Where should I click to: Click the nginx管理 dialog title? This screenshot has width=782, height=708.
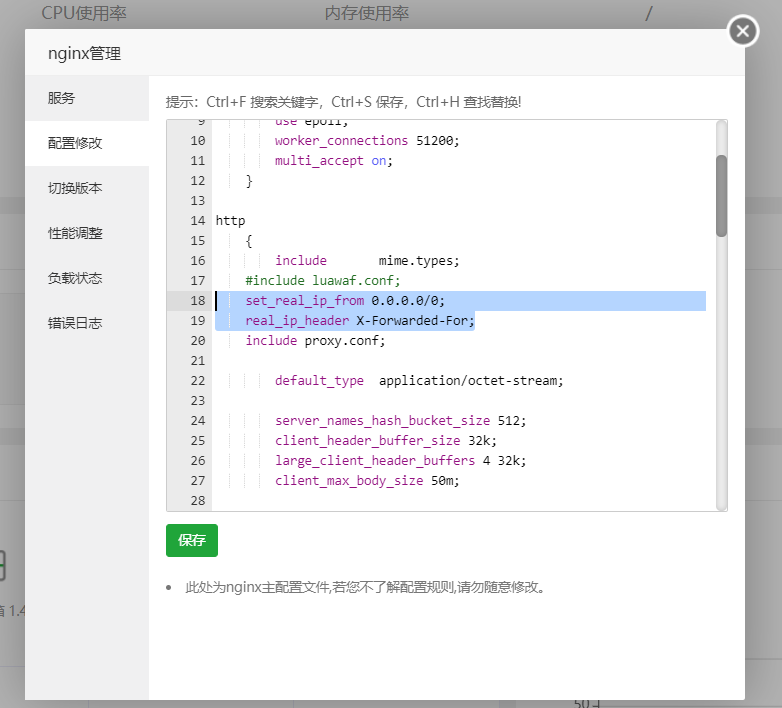(x=84, y=53)
